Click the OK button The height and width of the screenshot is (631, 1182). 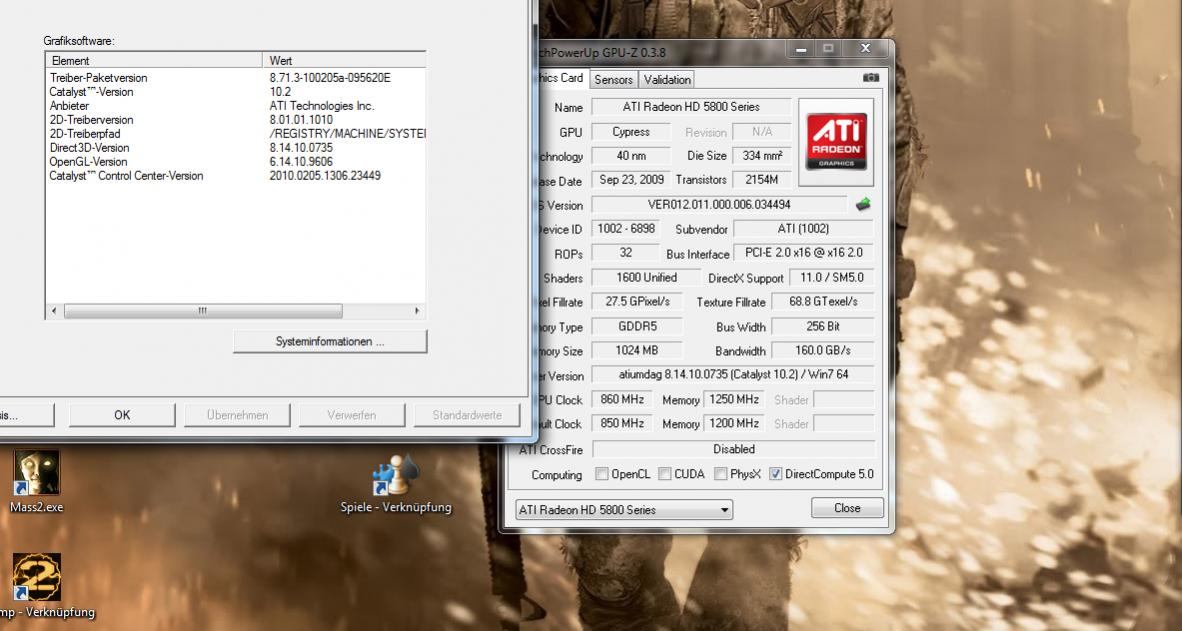point(122,415)
